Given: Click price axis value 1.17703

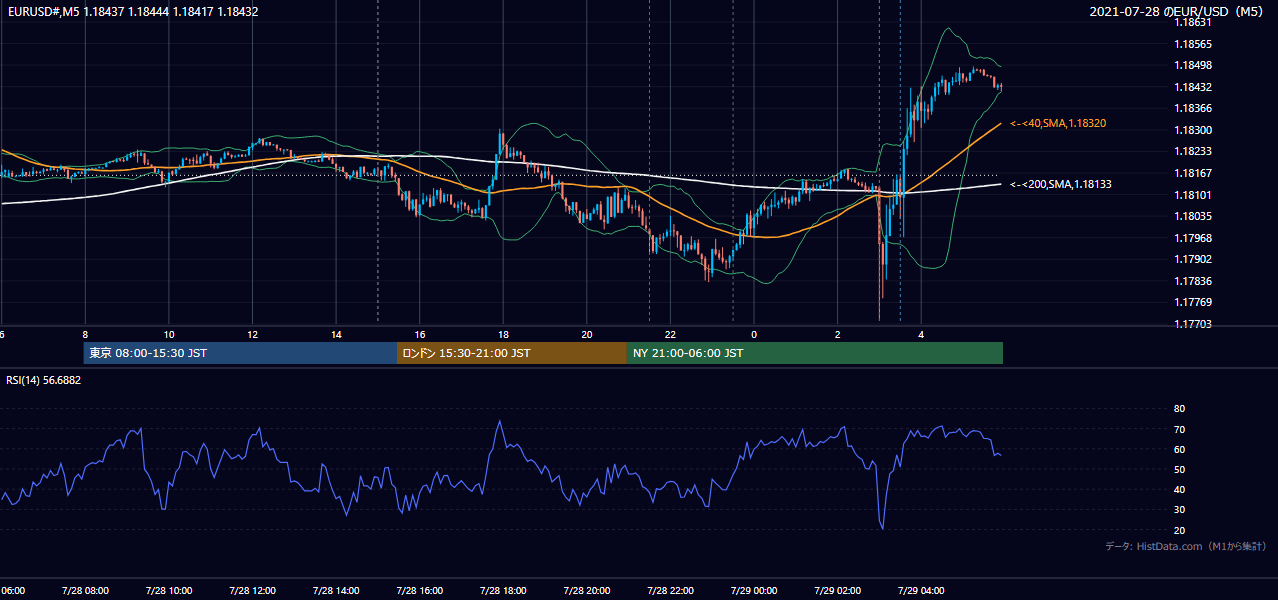Looking at the screenshot, I should point(1194,324).
